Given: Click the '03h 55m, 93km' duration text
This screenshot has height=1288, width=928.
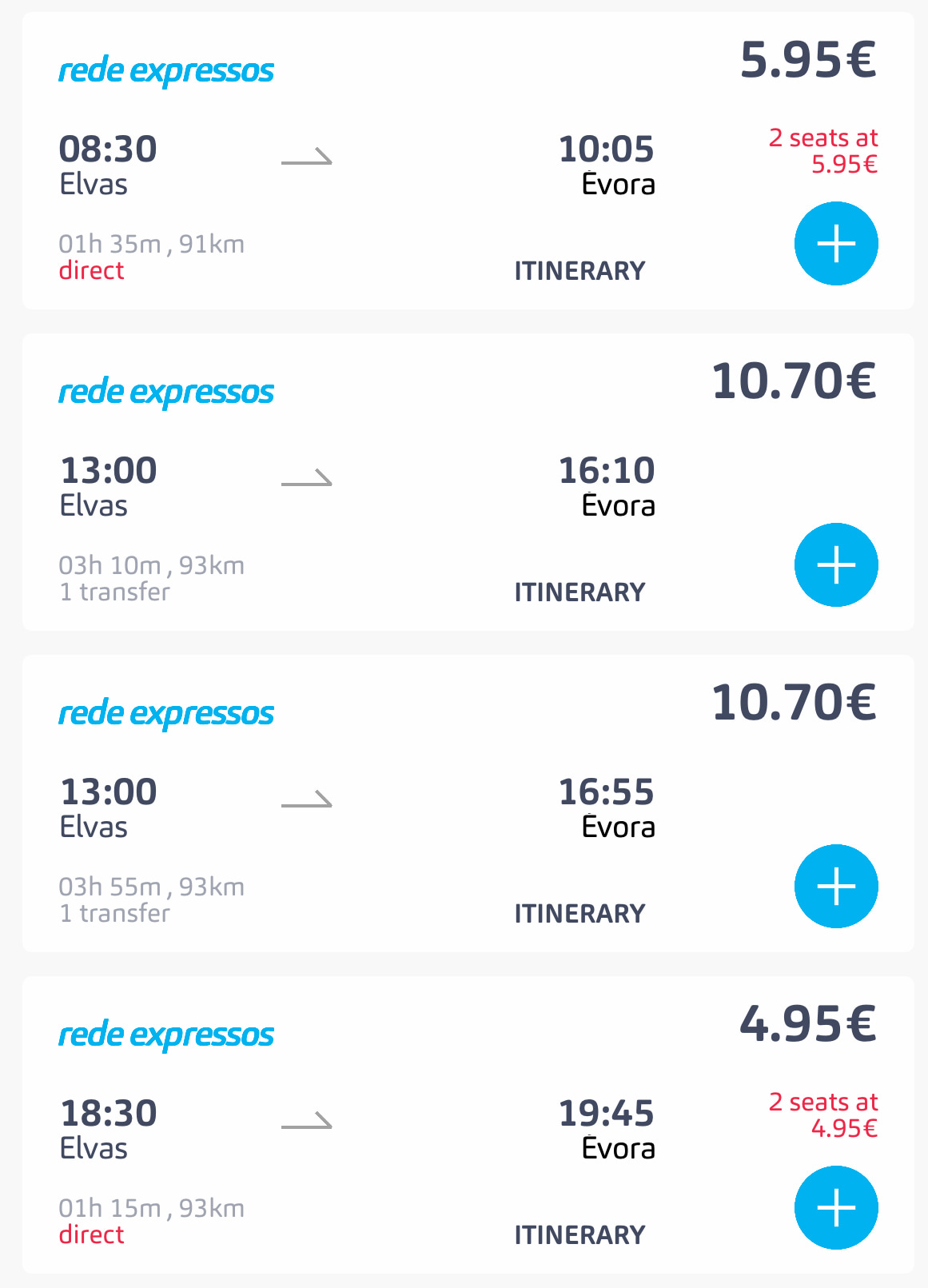Looking at the screenshot, I should [152, 887].
